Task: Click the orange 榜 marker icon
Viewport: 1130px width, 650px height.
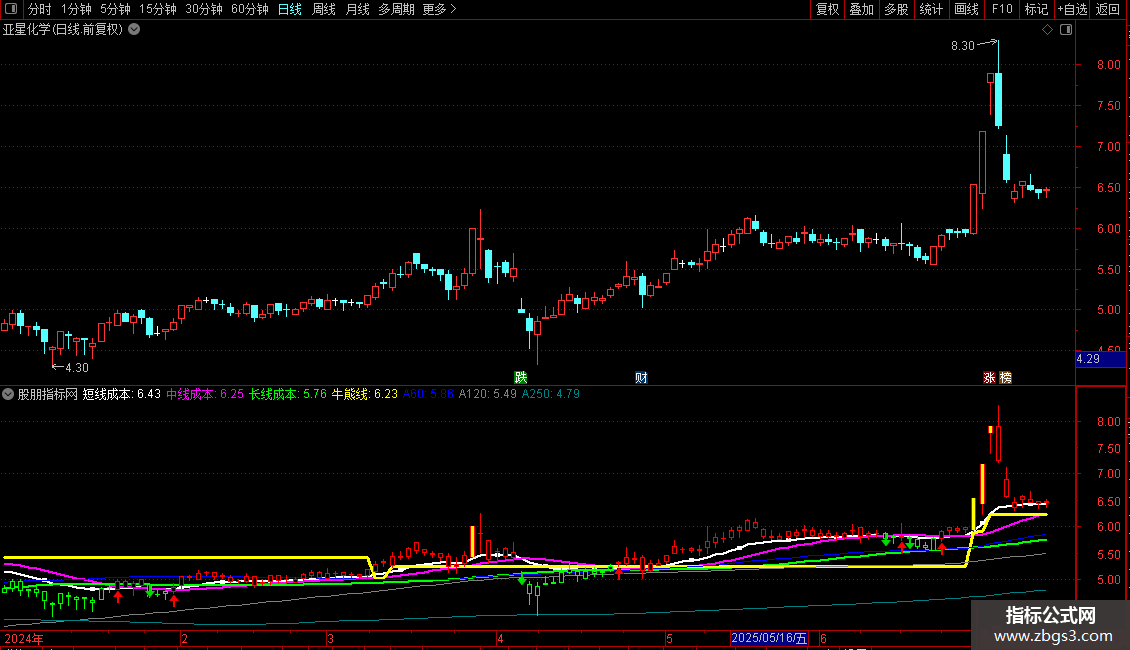Action: tap(1005, 378)
